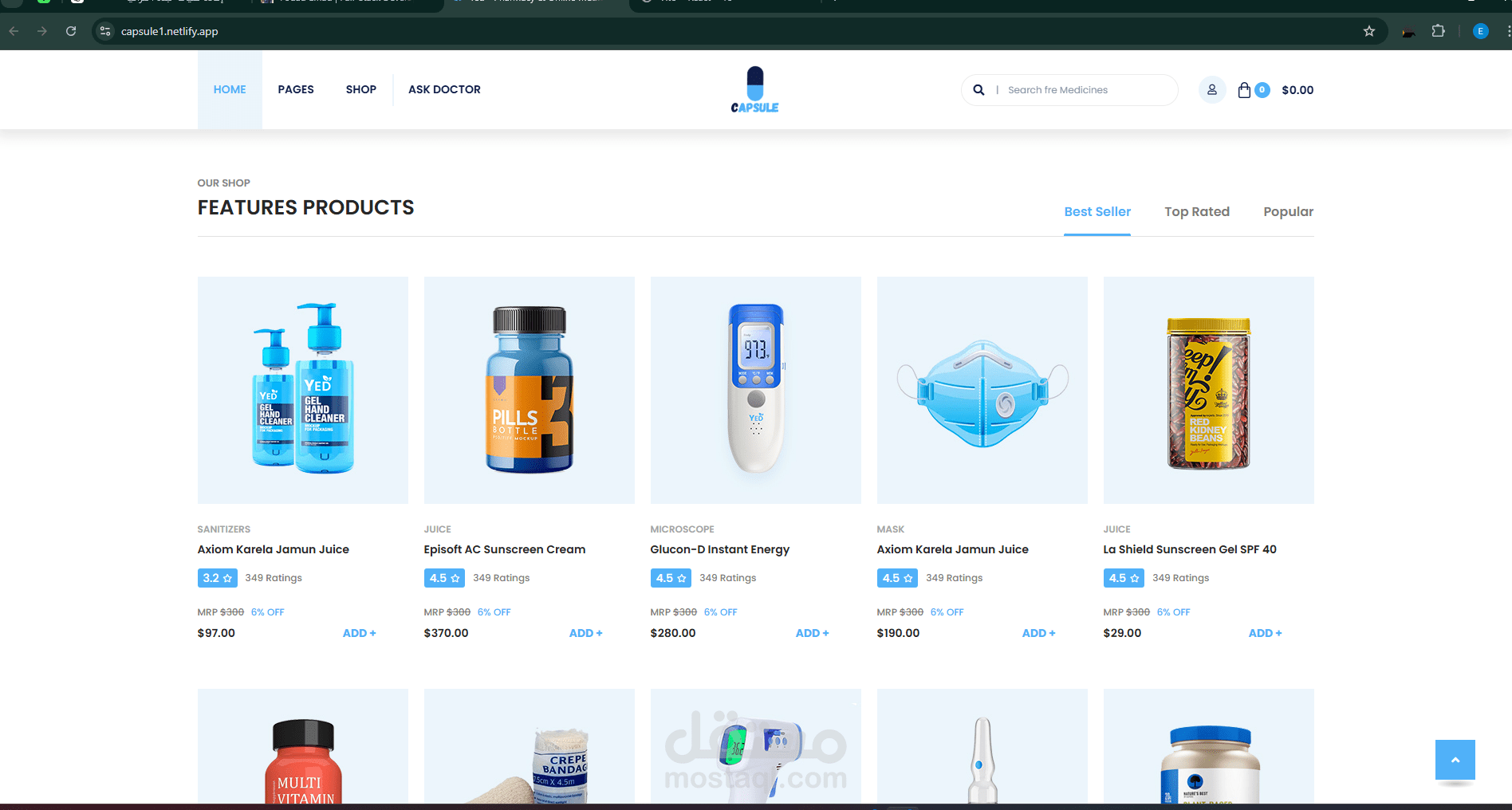Screen dimensions: 1512x810
Task: Open Glucon-D Instant Energy product link
Action: click(720, 549)
